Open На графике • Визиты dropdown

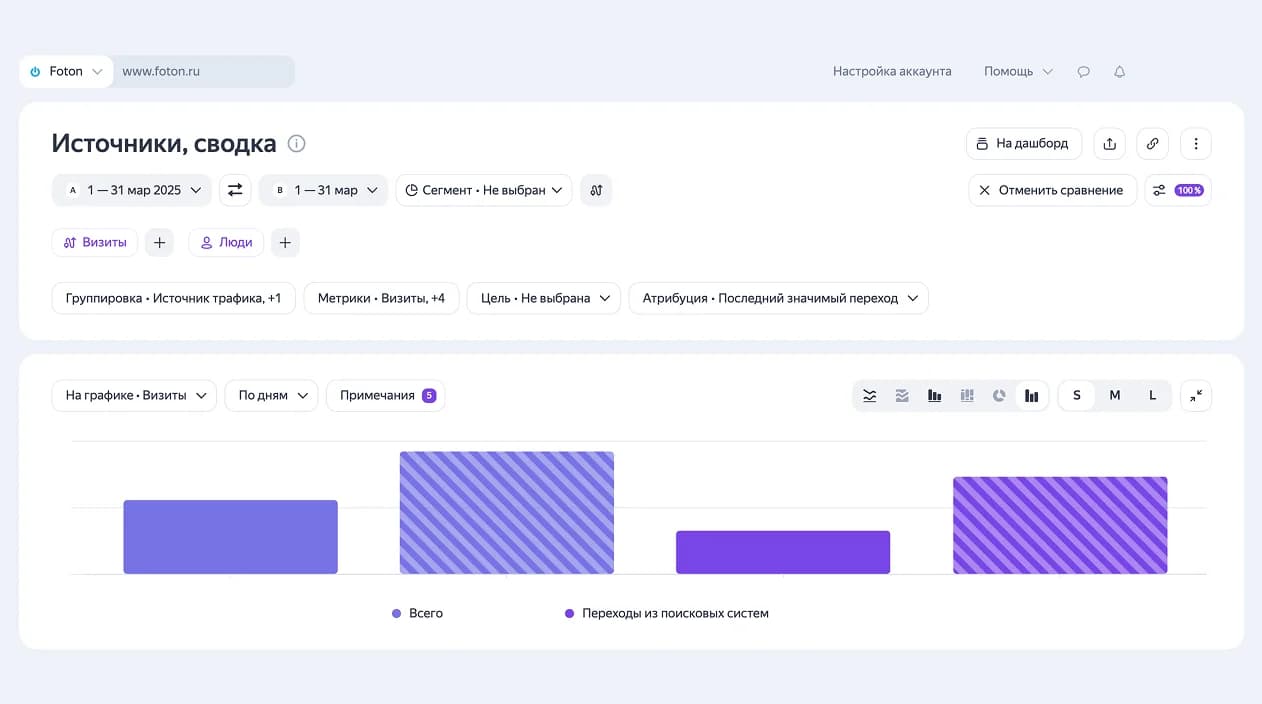(134, 395)
